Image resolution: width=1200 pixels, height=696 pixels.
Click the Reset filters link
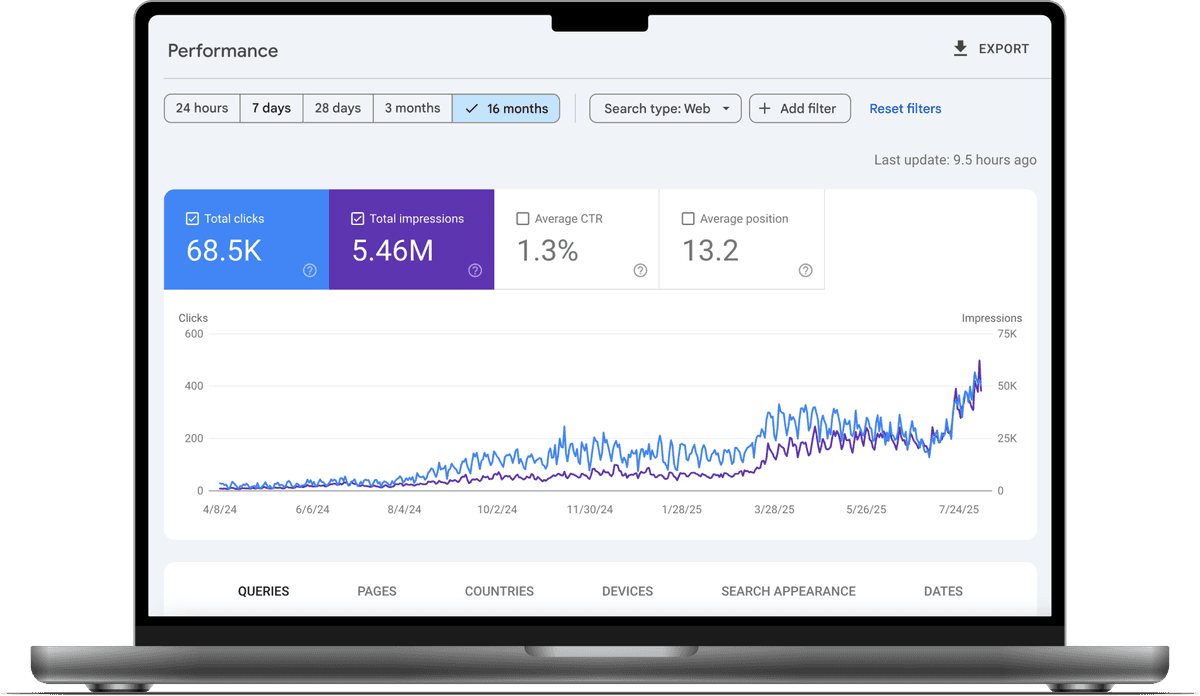click(905, 109)
